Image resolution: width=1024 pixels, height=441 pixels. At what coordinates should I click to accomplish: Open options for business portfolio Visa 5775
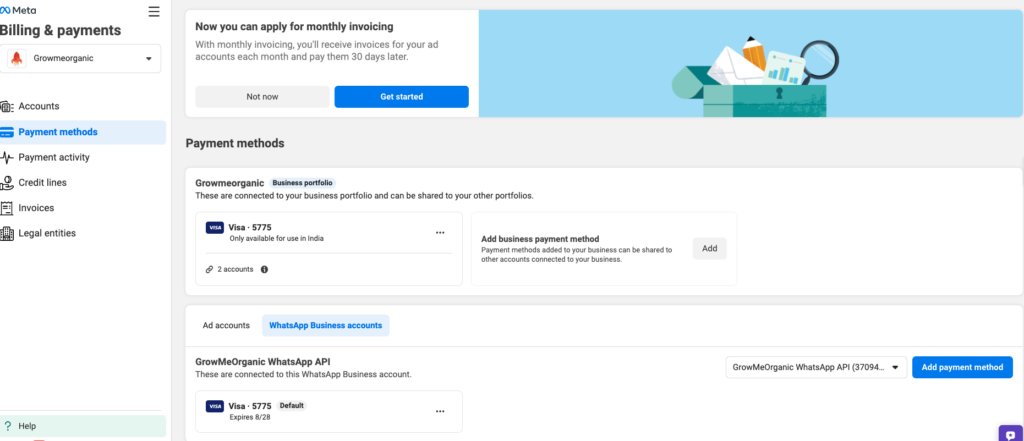pyautogui.click(x=440, y=233)
